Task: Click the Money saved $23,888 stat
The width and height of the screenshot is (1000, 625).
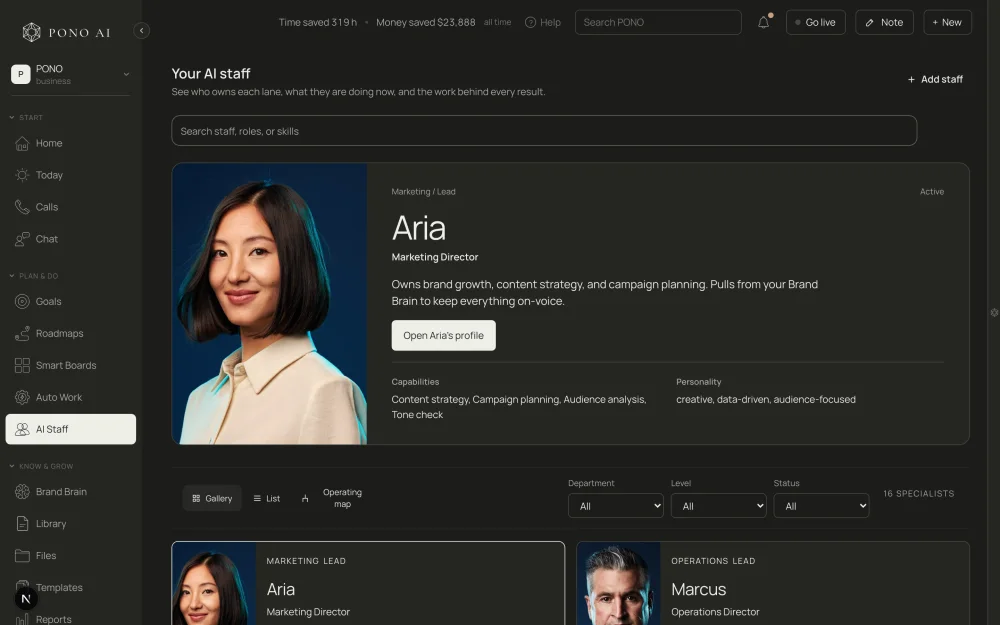Action: click(x=425, y=22)
